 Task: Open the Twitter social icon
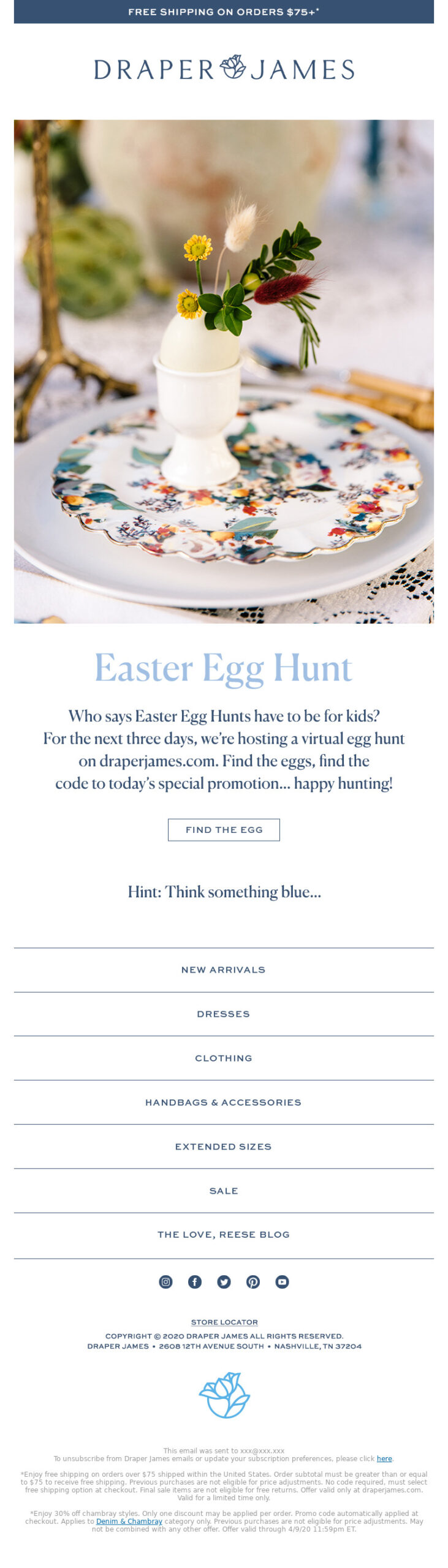[x=224, y=1283]
